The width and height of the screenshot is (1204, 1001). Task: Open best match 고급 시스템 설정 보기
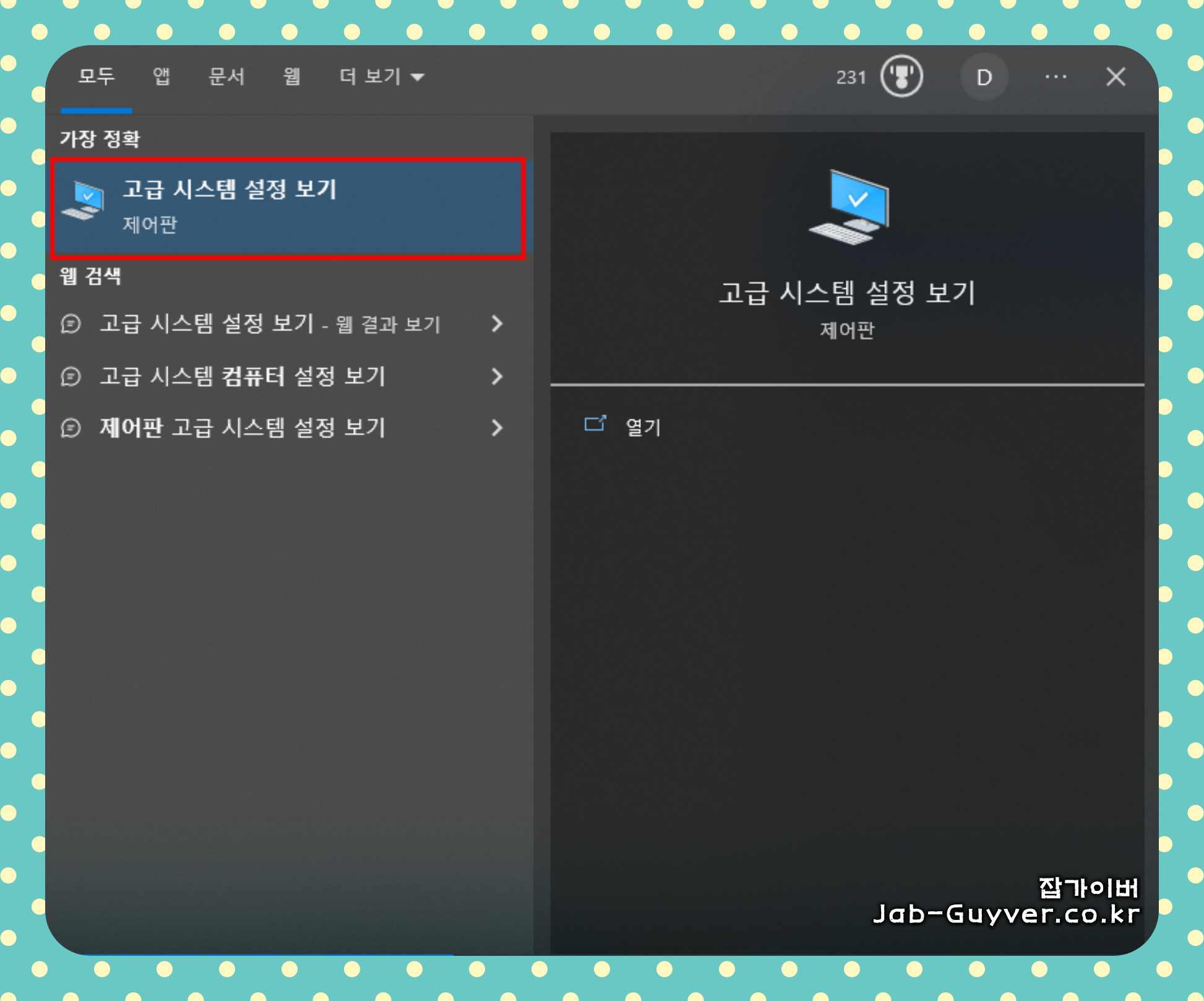[x=289, y=207]
